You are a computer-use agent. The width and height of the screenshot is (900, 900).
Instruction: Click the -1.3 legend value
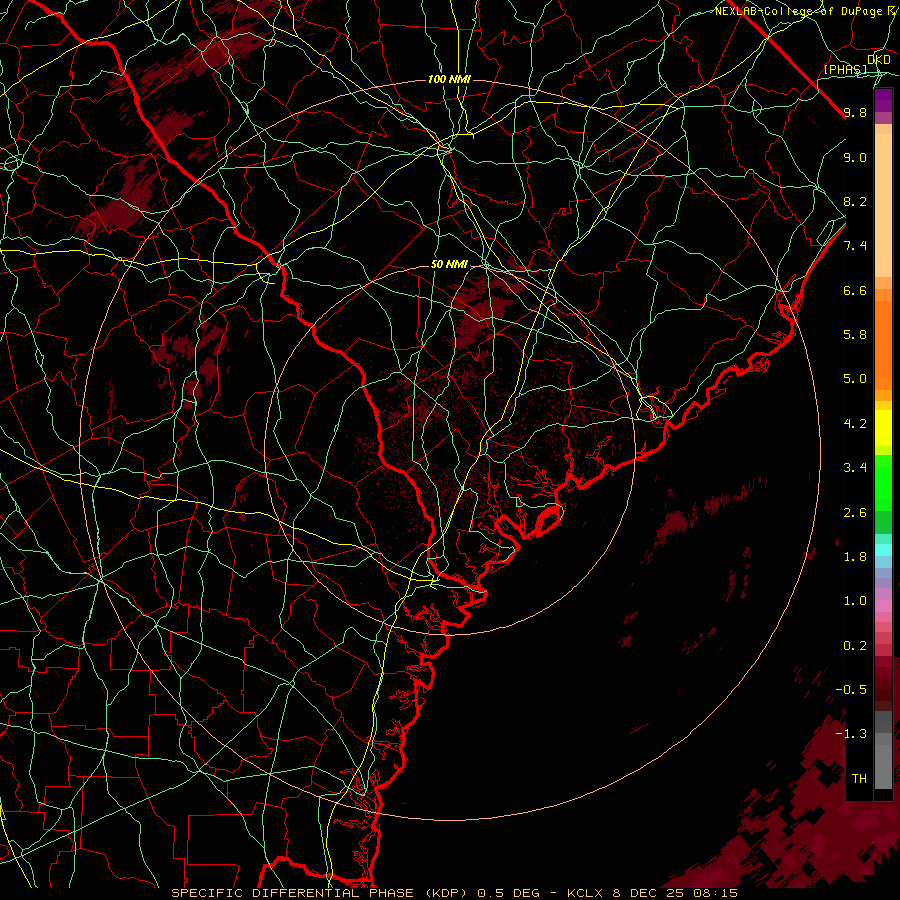(x=851, y=734)
